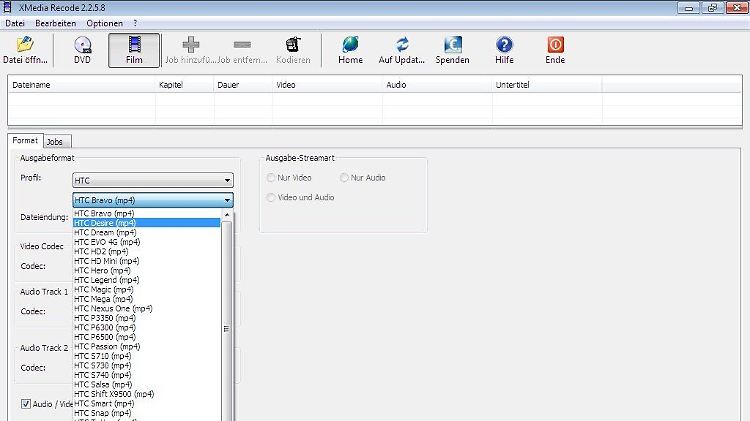Select HTC Snap (mp4) entry
The image size is (750, 421).
tap(146, 413)
